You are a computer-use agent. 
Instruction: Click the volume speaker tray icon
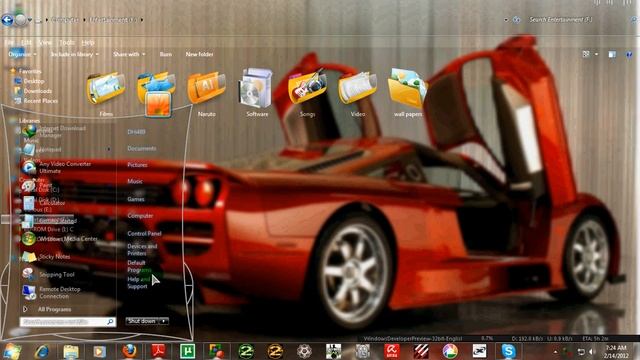pyautogui.click(x=593, y=351)
